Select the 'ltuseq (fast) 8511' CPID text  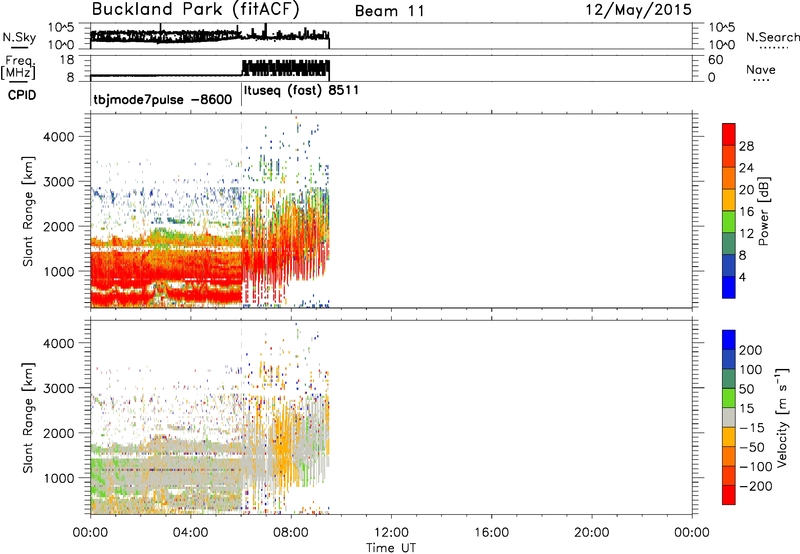302,91
